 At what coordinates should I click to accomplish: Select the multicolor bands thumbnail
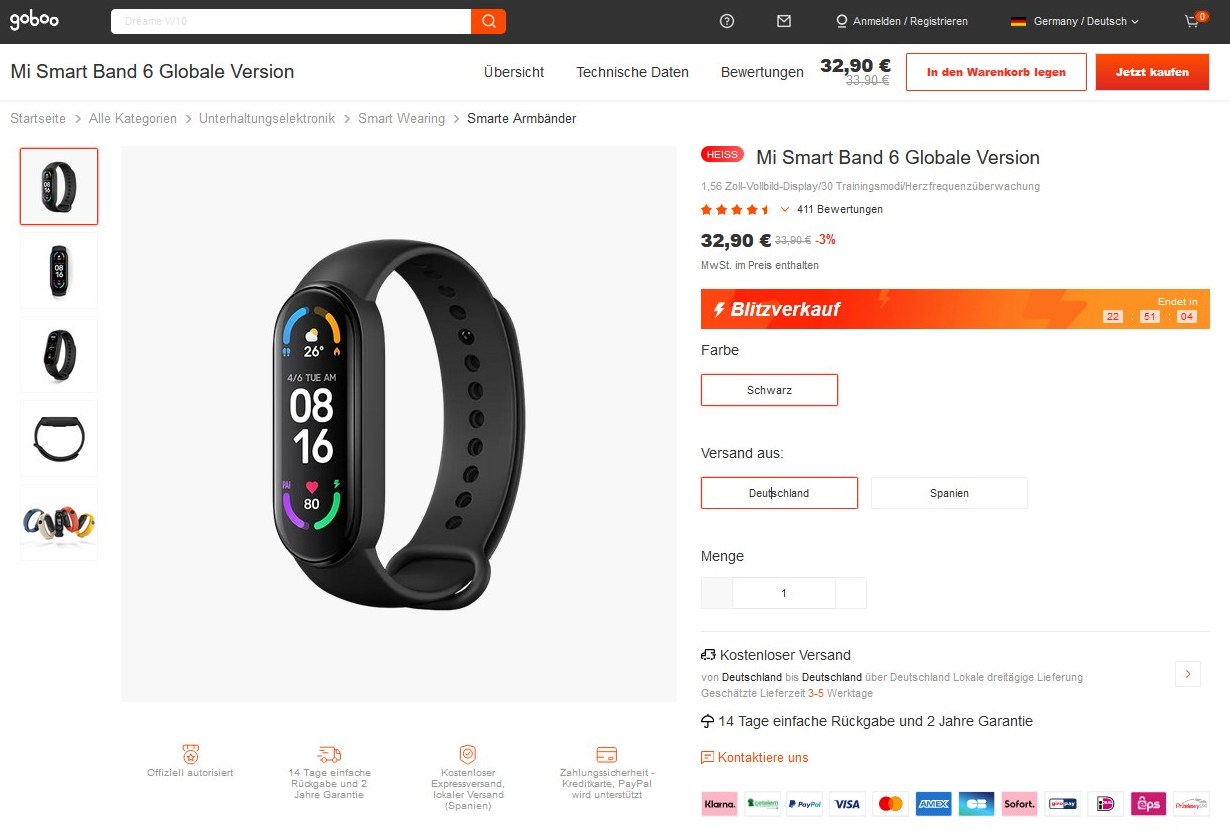(x=59, y=522)
